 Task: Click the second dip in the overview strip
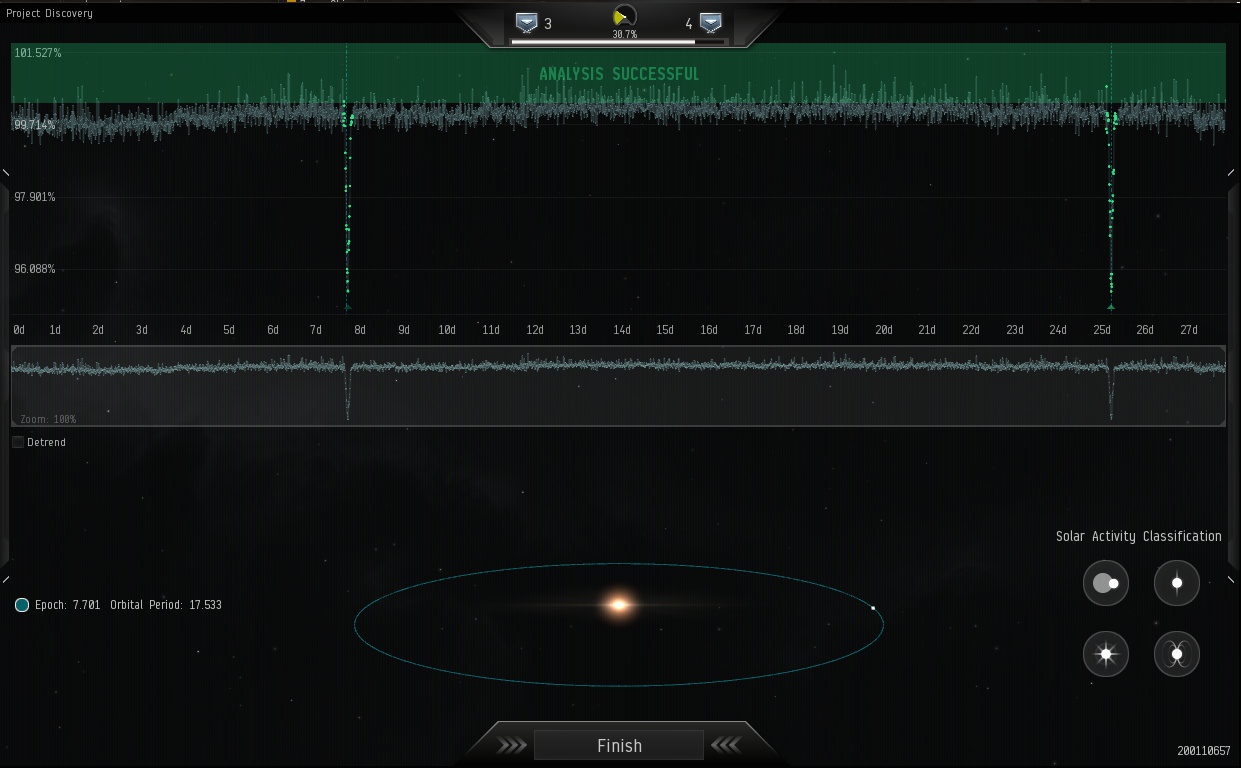pyautogui.click(x=1111, y=392)
